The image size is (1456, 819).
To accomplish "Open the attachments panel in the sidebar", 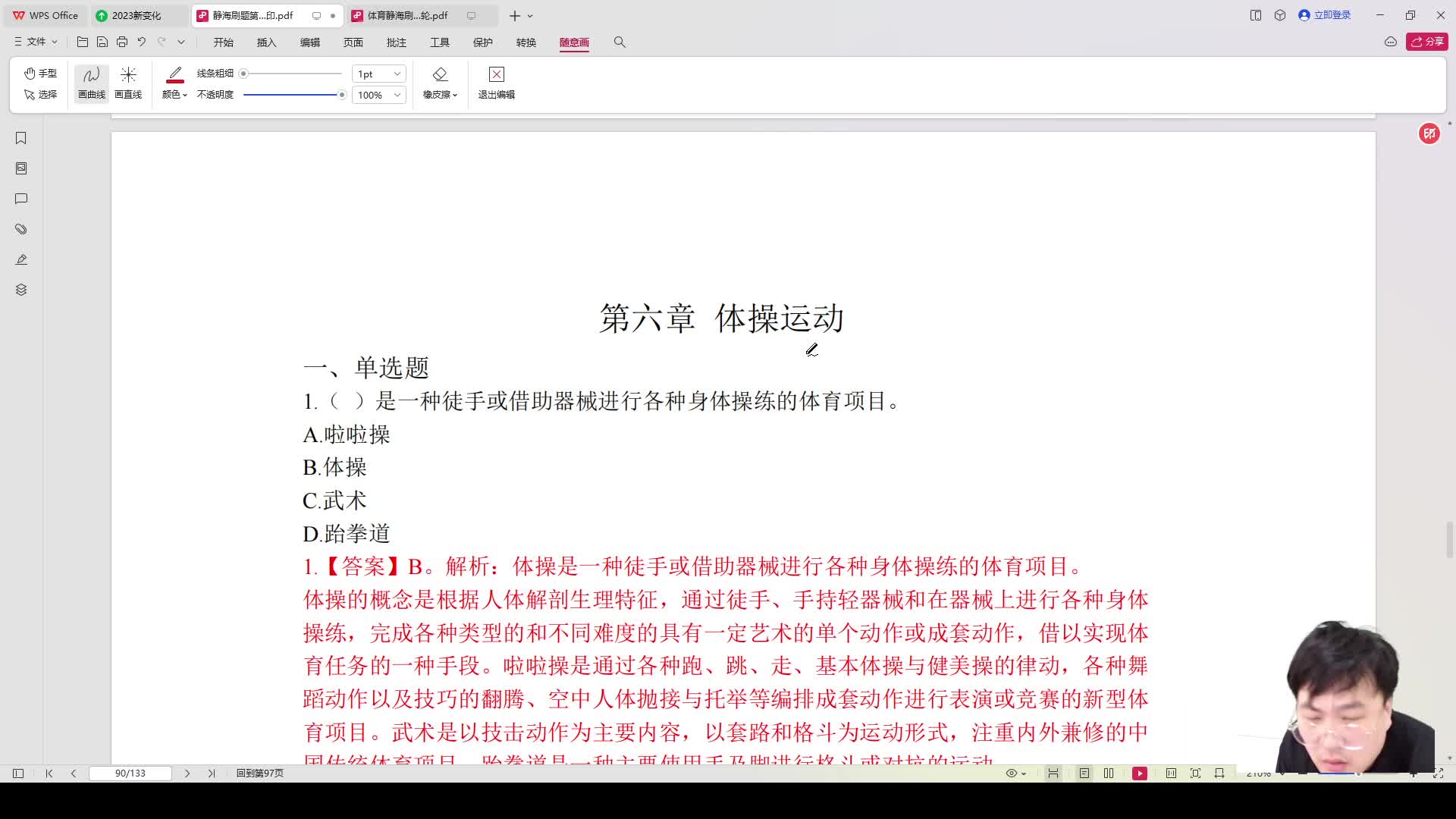I will coord(20,229).
